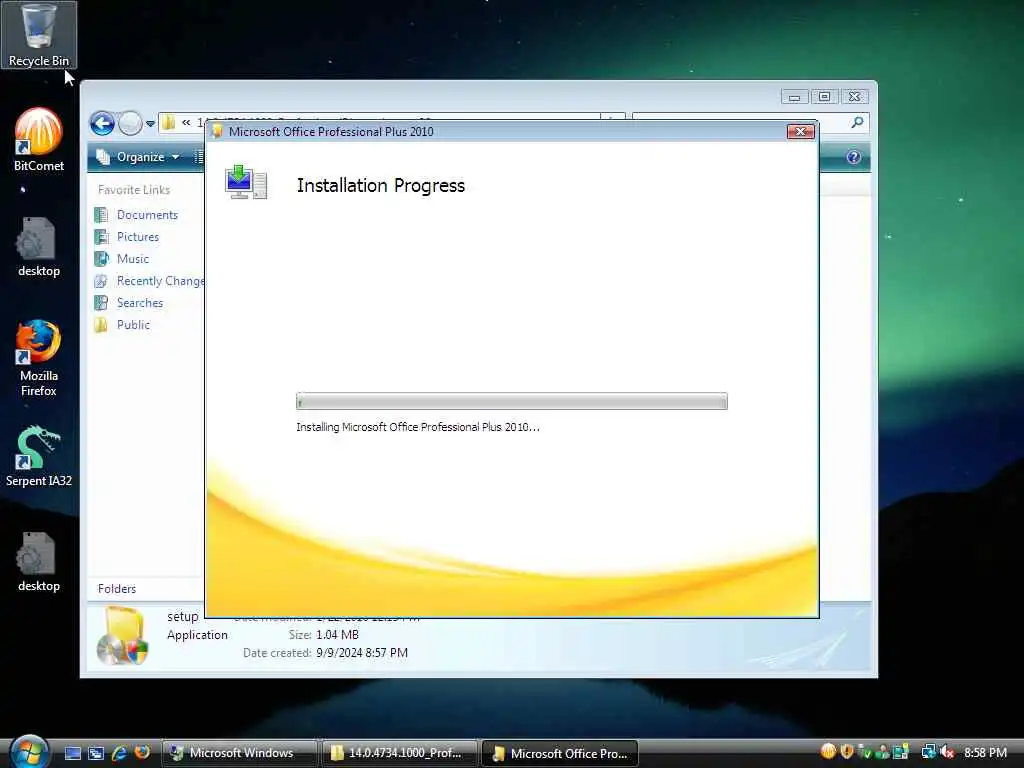Click the orange BitComet tray icon

[828, 752]
